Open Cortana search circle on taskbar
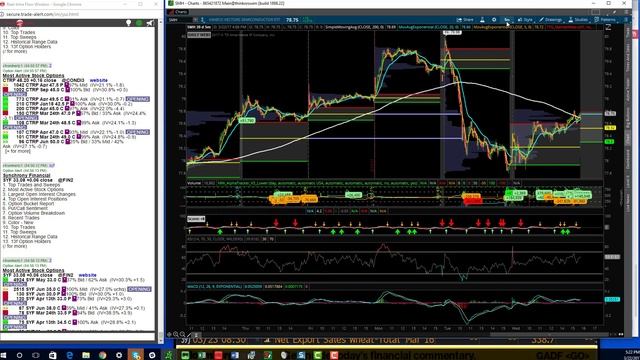 [x=19, y=356]
